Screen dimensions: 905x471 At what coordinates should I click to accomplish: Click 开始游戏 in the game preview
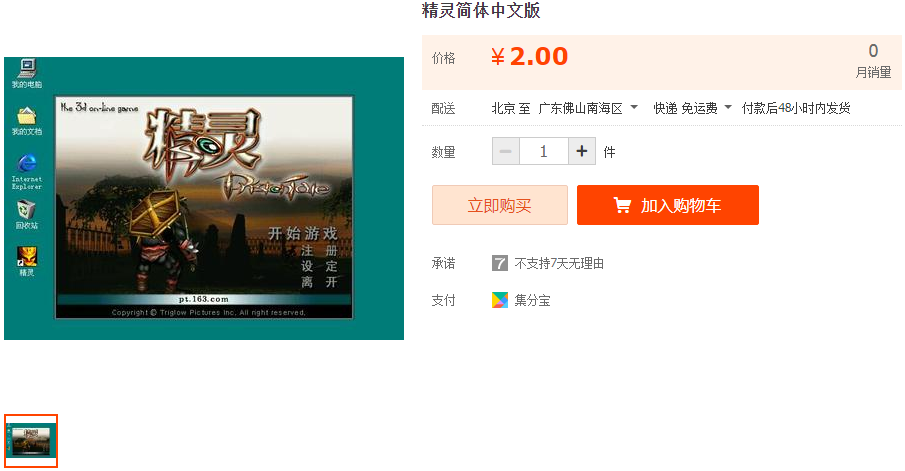tap(302, 233)
